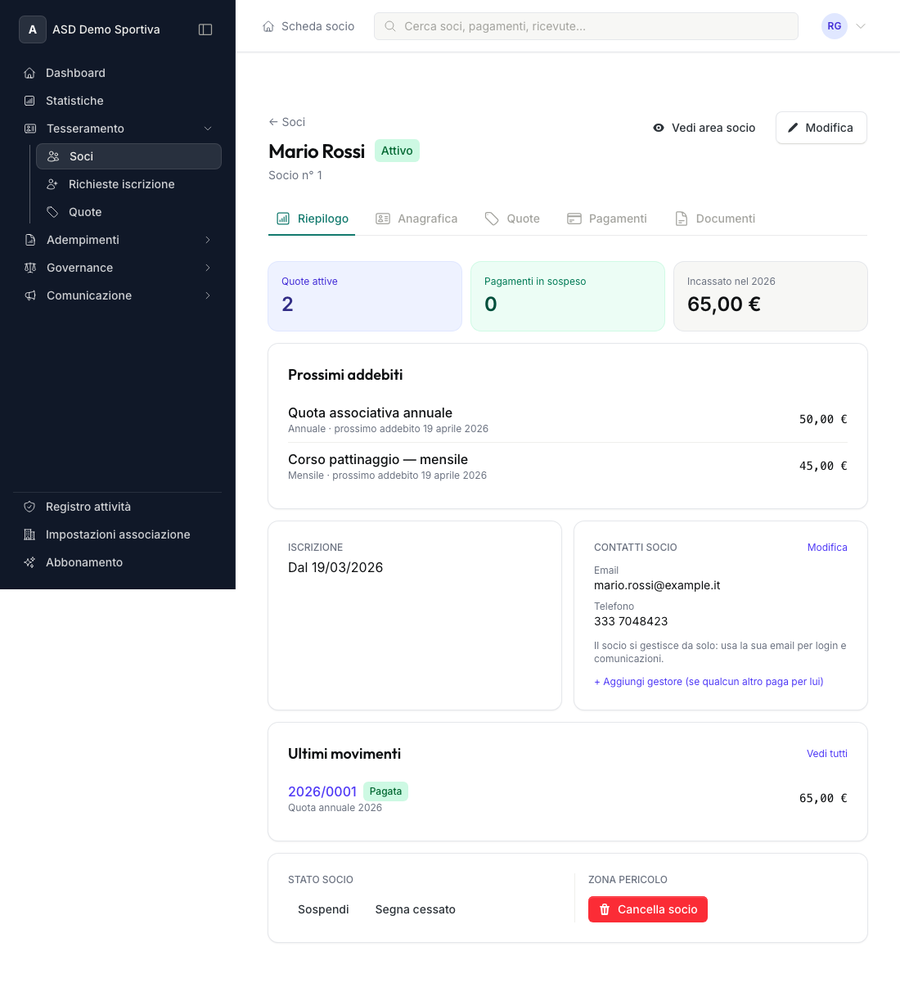Expand the Comunicazione section
Image resolution: width=900 pixels, height=1001 pixels.
[208, 296]
